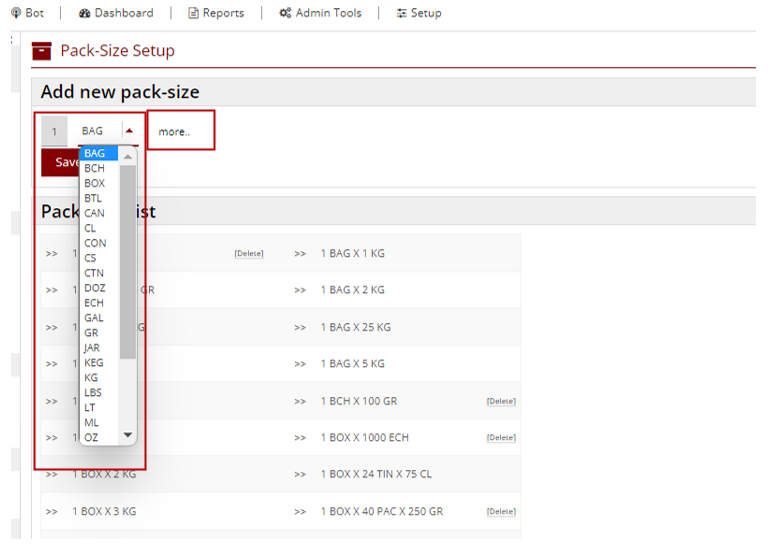773x548 pixels.
Task: Choose KG in the unit dropdown list
Action: tap(92, 378)
